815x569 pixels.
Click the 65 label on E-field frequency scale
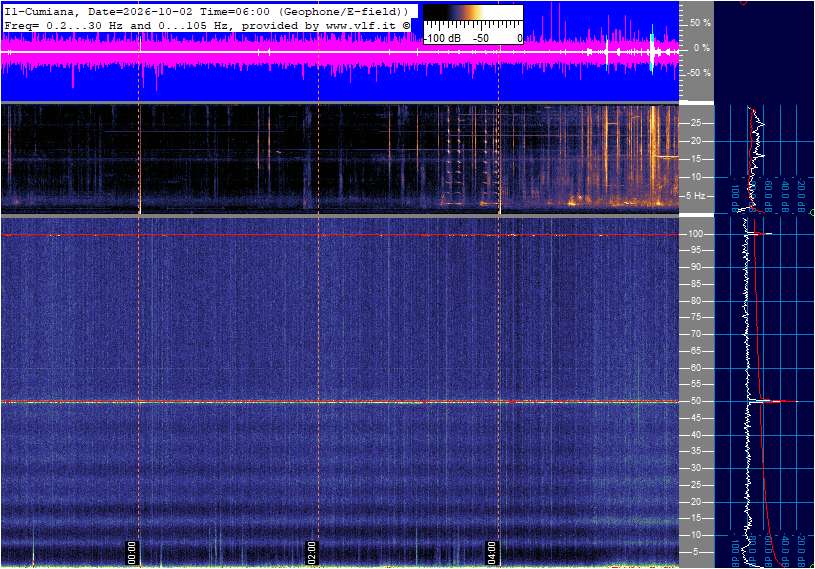[x=695, y=351]
